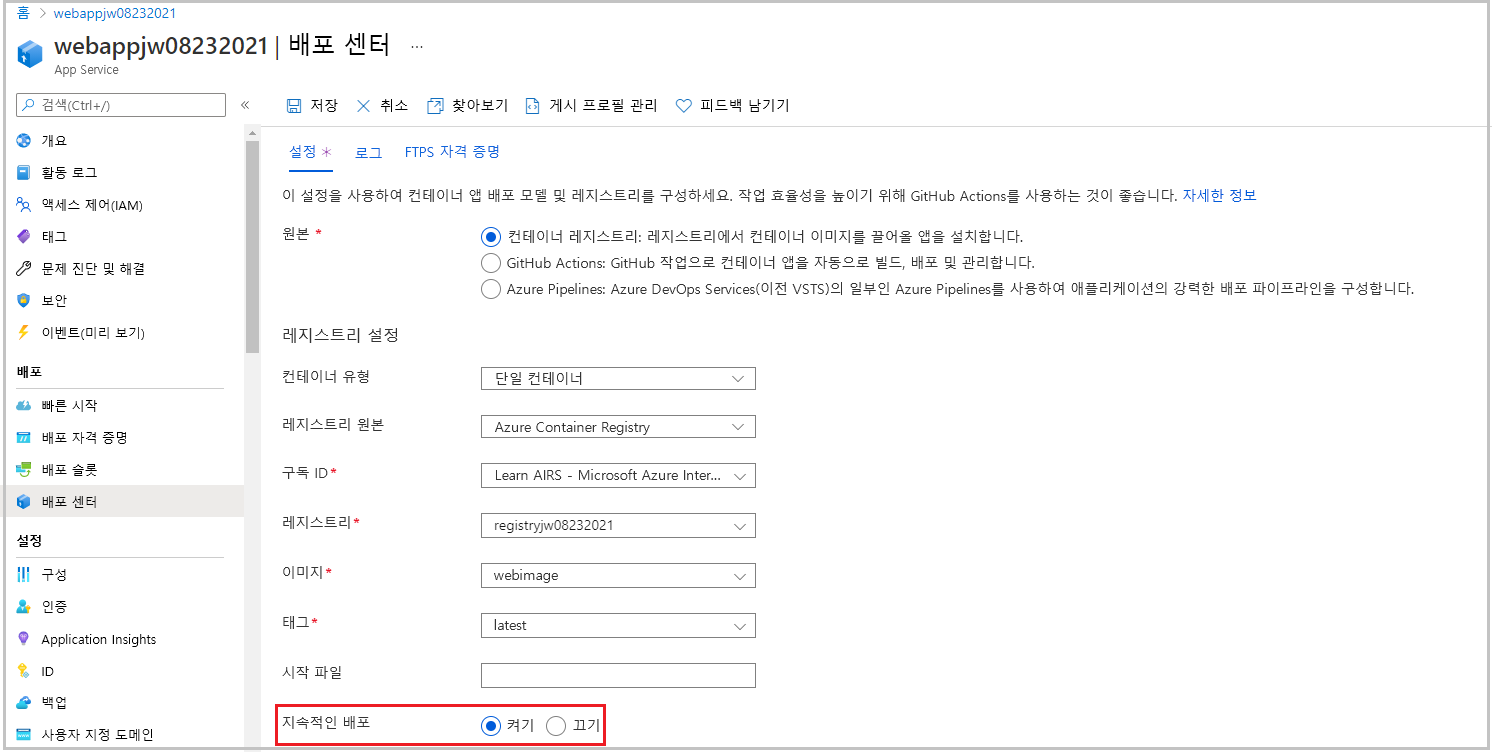Open the 태그 latest dropdown
Screen dimensions: 1492x752
[x=618, y=625]
